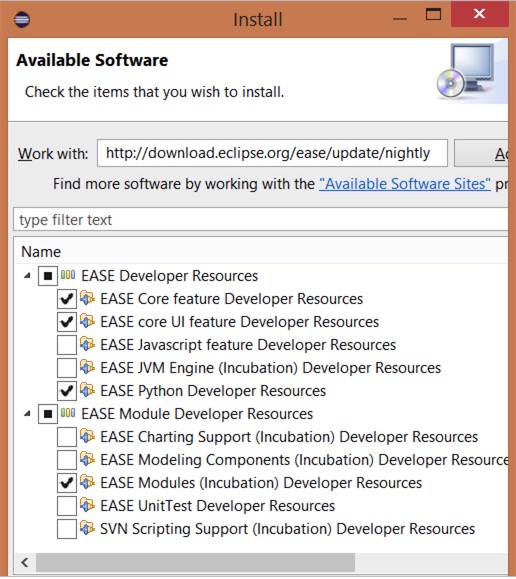Image resolution: width=516 pixels, height=579 pixels.
Task: Select 'EASE UnitTest Developer Resources' text
Action: [x=218, y=506]
